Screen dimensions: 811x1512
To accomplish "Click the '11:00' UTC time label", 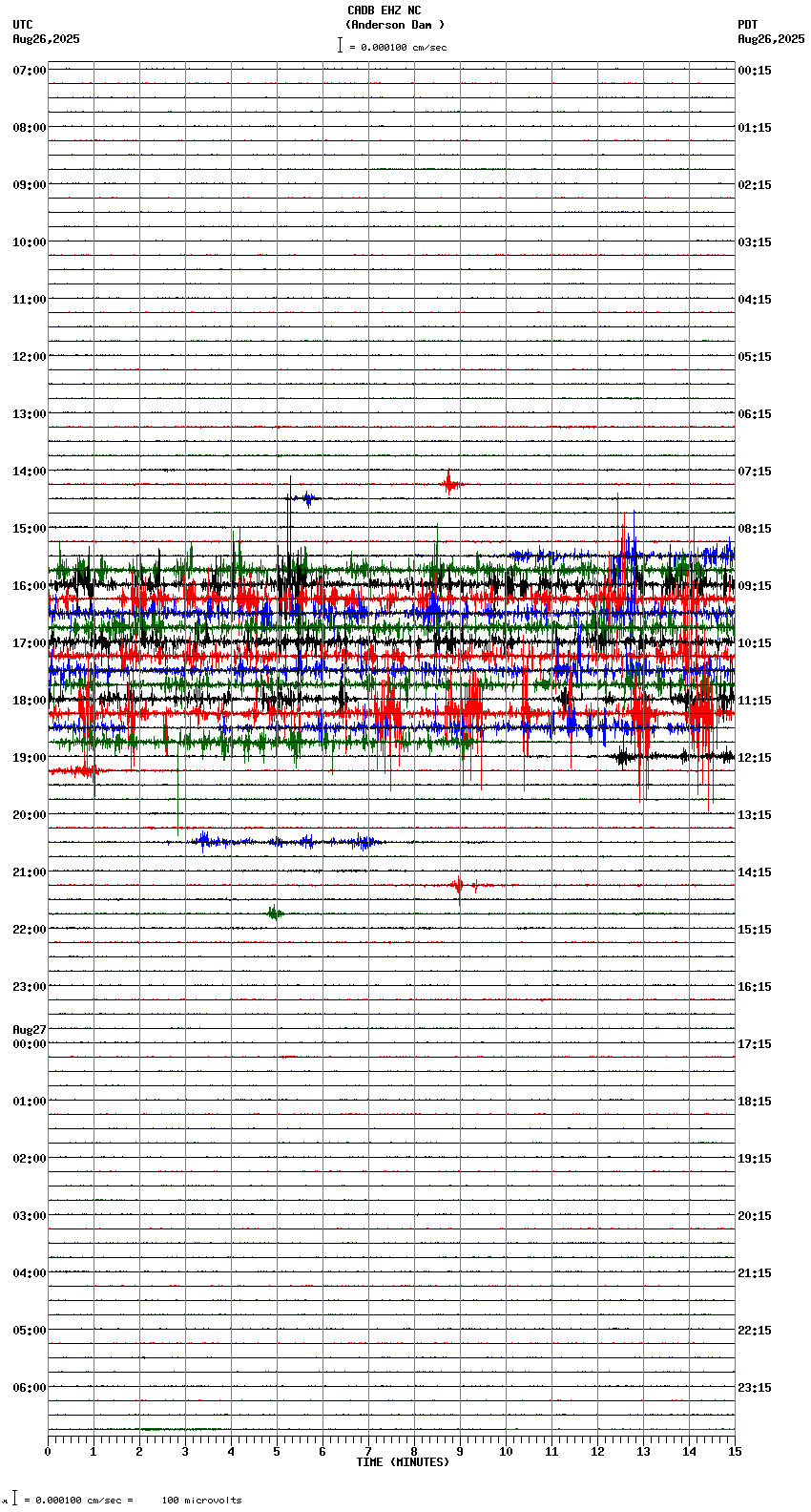I will point(30,300).
